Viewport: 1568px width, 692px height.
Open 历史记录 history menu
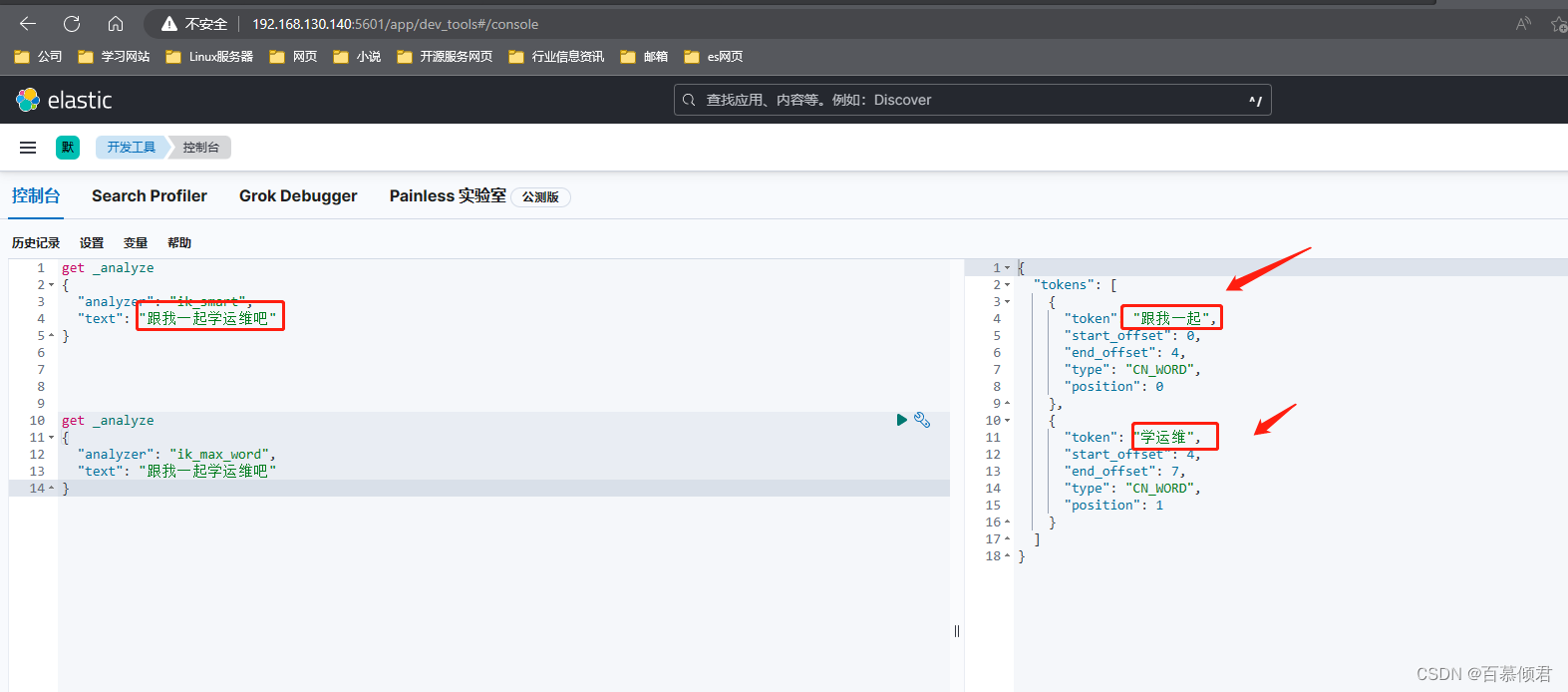(x=36, y=243)
